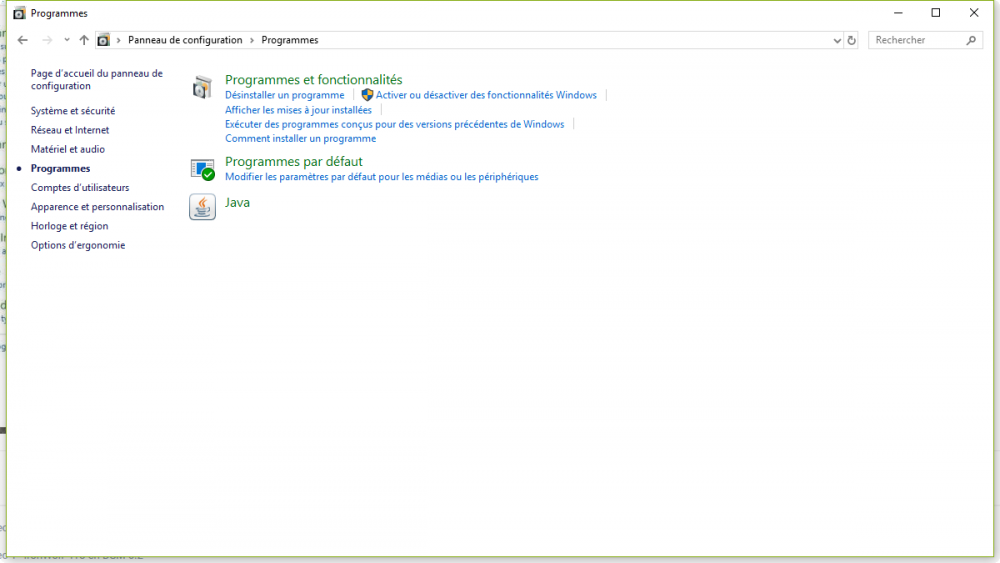This screenshot has height=563, width=1000.
Task: Open Apparence et personnalisation category
Action: pyautogui.click(x=97, y=207)
